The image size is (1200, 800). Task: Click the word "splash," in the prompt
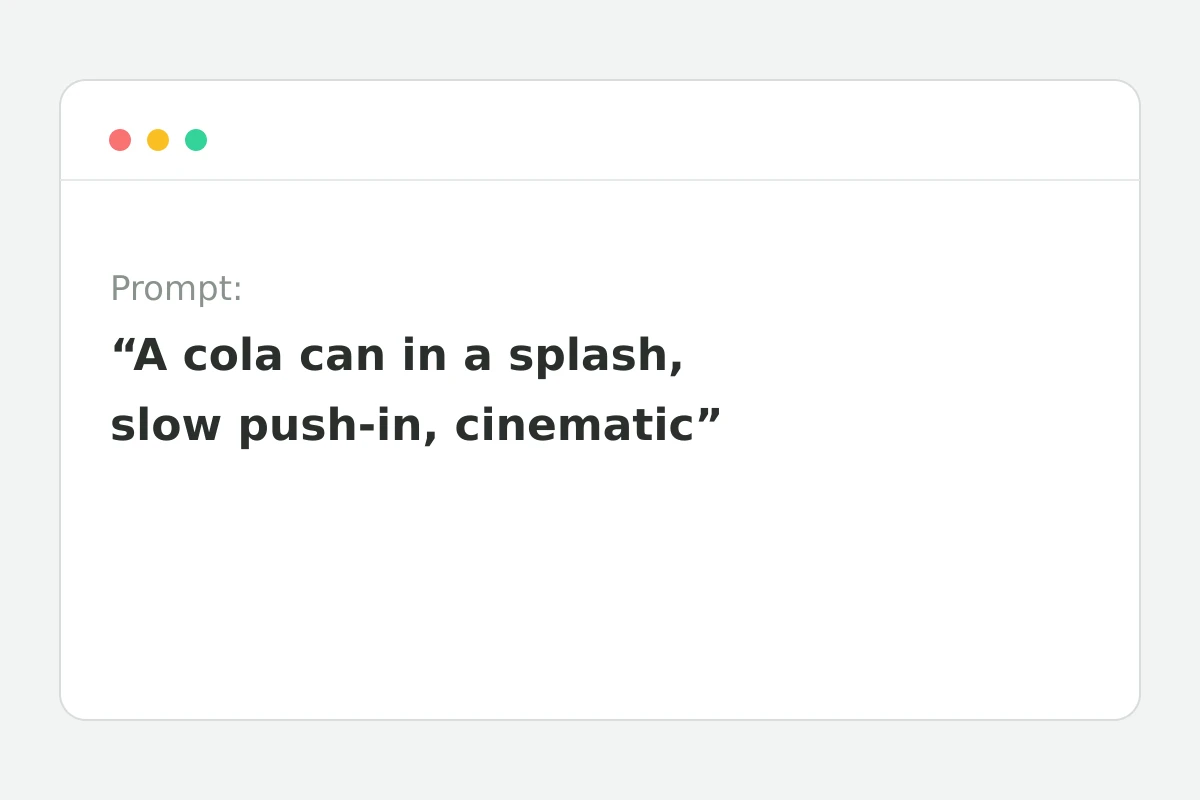596,356
